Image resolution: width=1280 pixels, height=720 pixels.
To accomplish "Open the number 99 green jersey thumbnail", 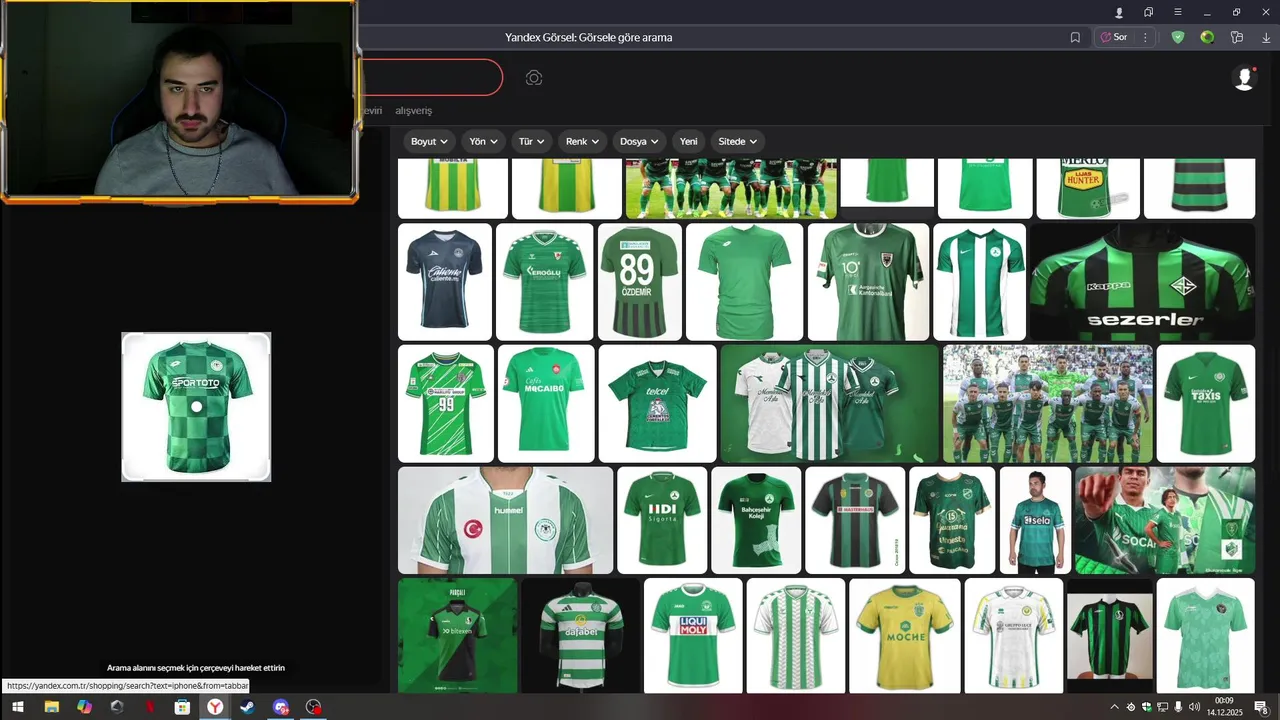I will point(446,404).
